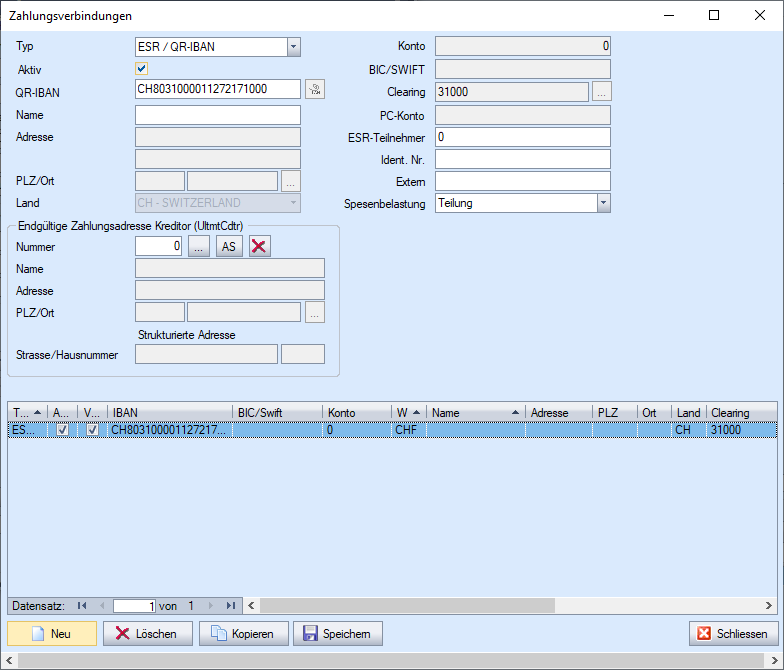
Task: Click the QR-IBAN validation icon button
Action: coord(315,90)
